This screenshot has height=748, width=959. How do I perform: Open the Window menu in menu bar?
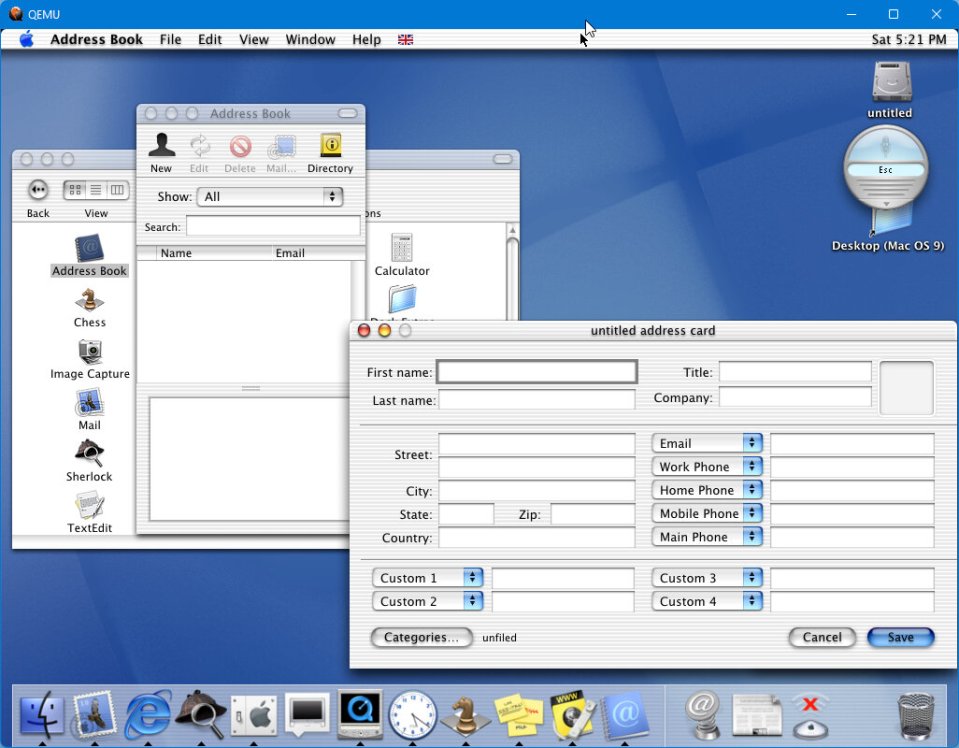coord(310,40)
